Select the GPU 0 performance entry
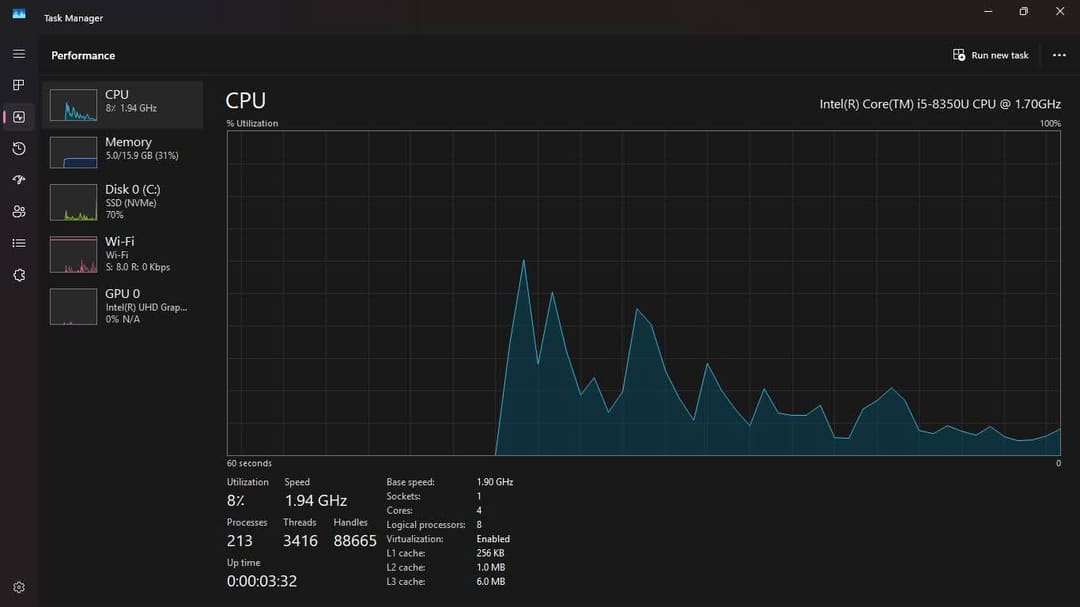1080x607 pixels. [x=123, y=306]
